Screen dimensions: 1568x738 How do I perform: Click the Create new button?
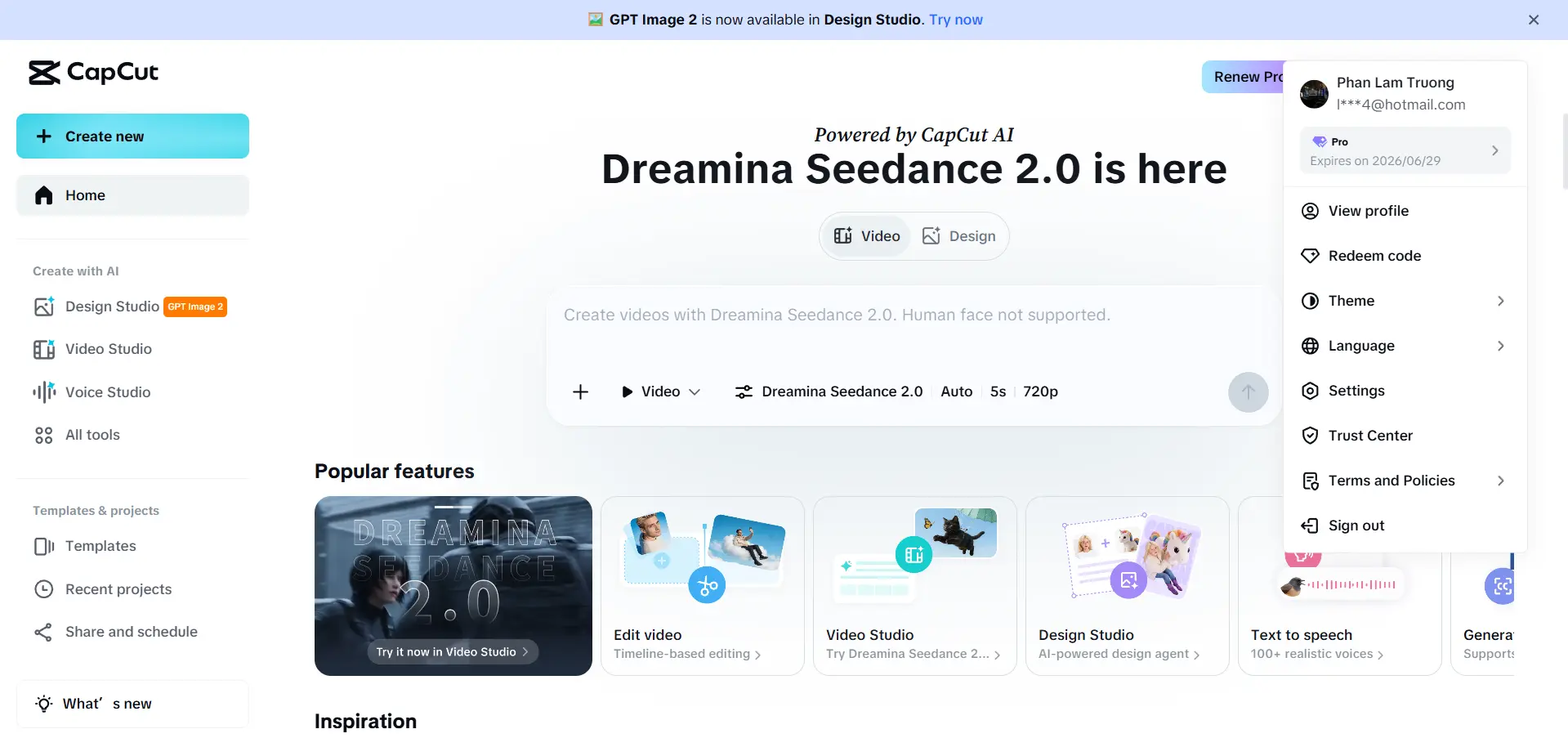pos(132,136)
